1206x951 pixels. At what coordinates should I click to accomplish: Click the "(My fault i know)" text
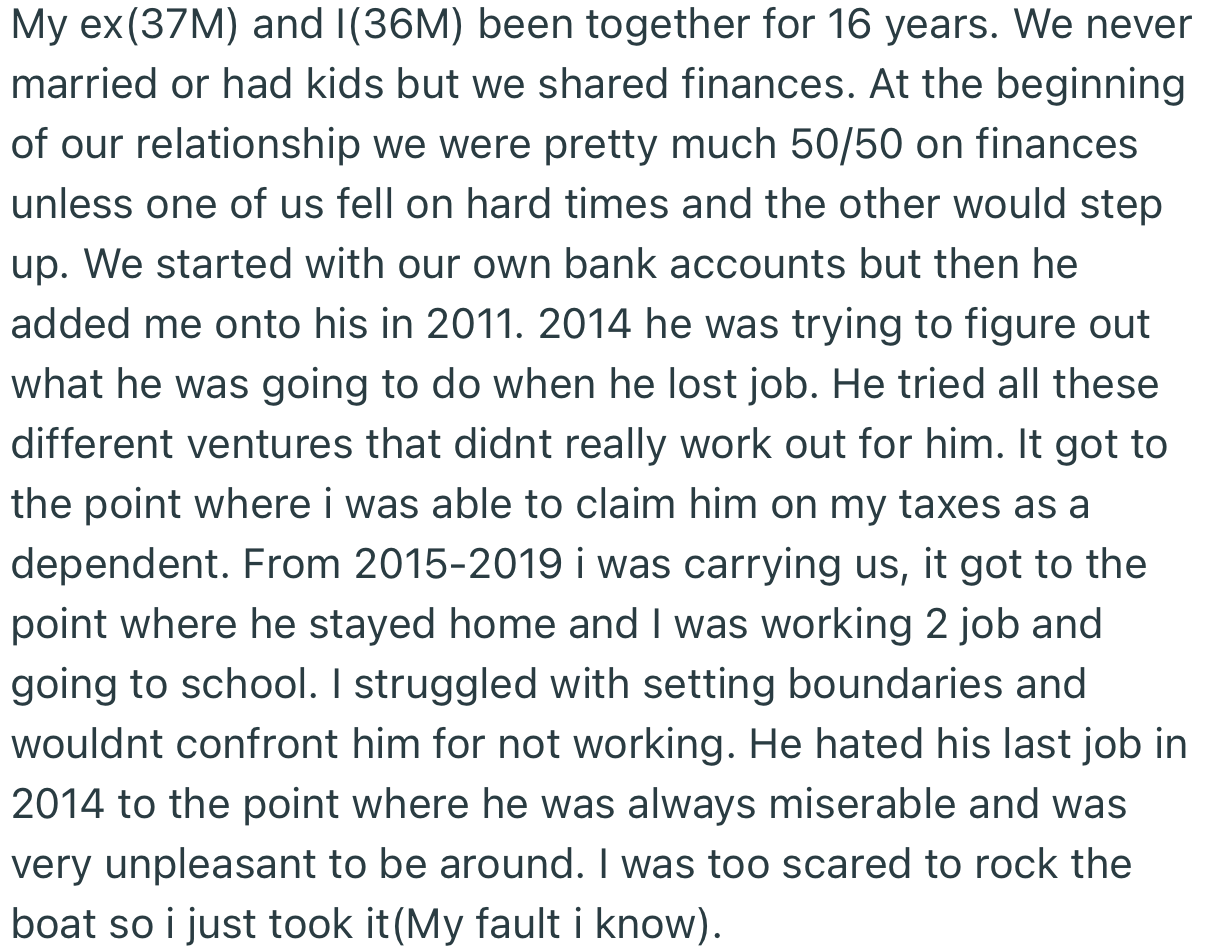557,925
